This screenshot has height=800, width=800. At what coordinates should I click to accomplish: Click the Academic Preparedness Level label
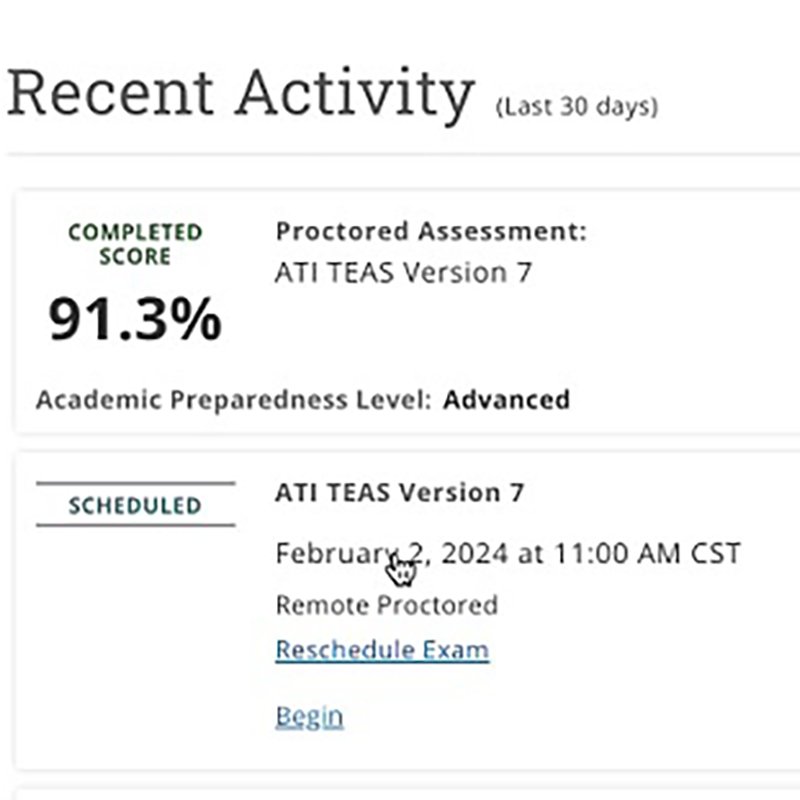coord(234,399)
